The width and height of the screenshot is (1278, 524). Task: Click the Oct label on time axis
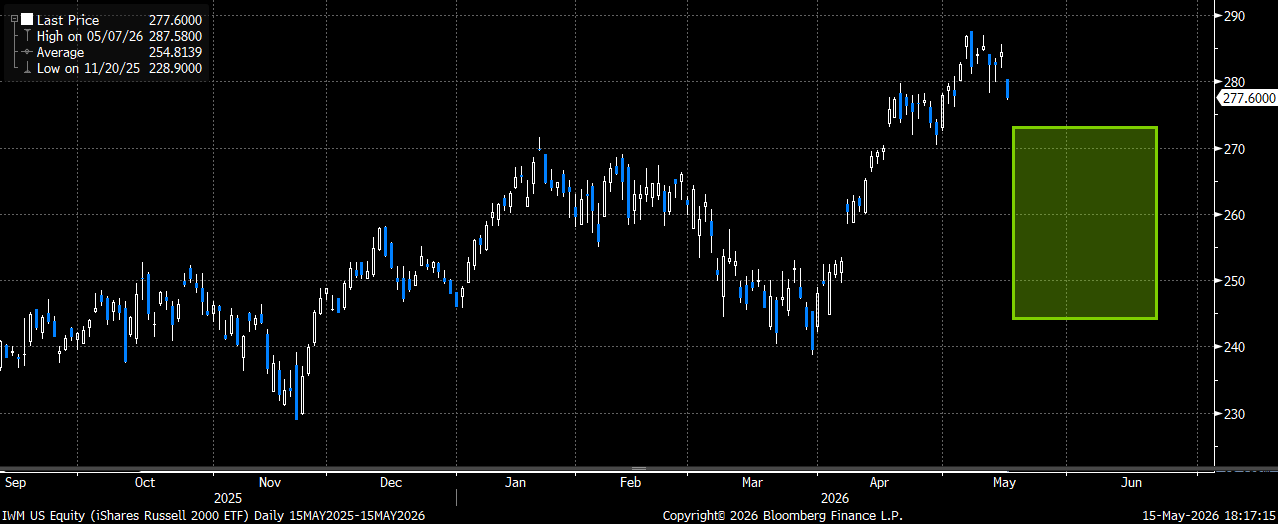click(x=144, y=482)
